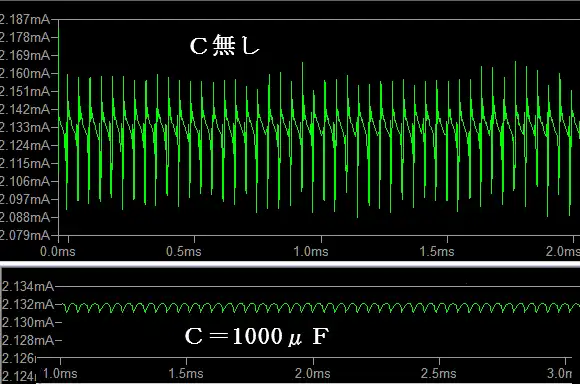Click the 2.128mA label in the bottom plot
Viewport: 580px width, 384px height.
point(28,340)
